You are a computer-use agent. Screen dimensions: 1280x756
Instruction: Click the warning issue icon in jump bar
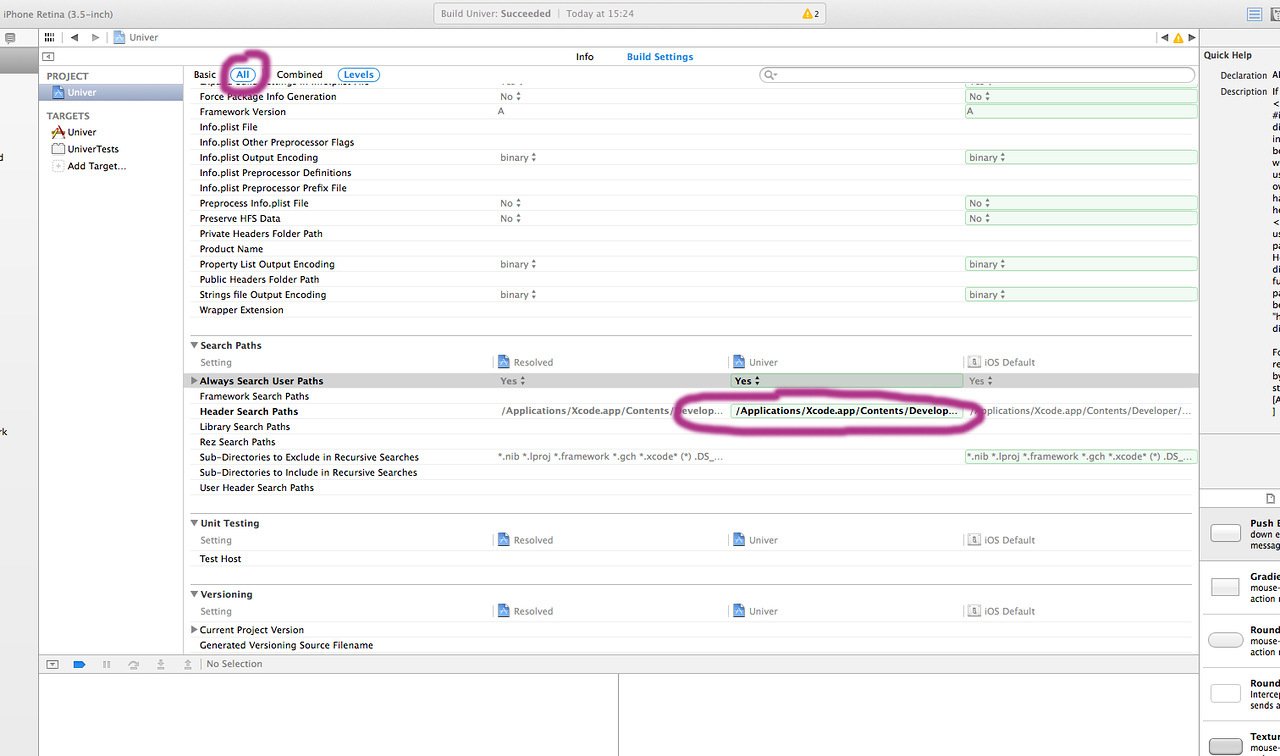(x=1178, y=37)
